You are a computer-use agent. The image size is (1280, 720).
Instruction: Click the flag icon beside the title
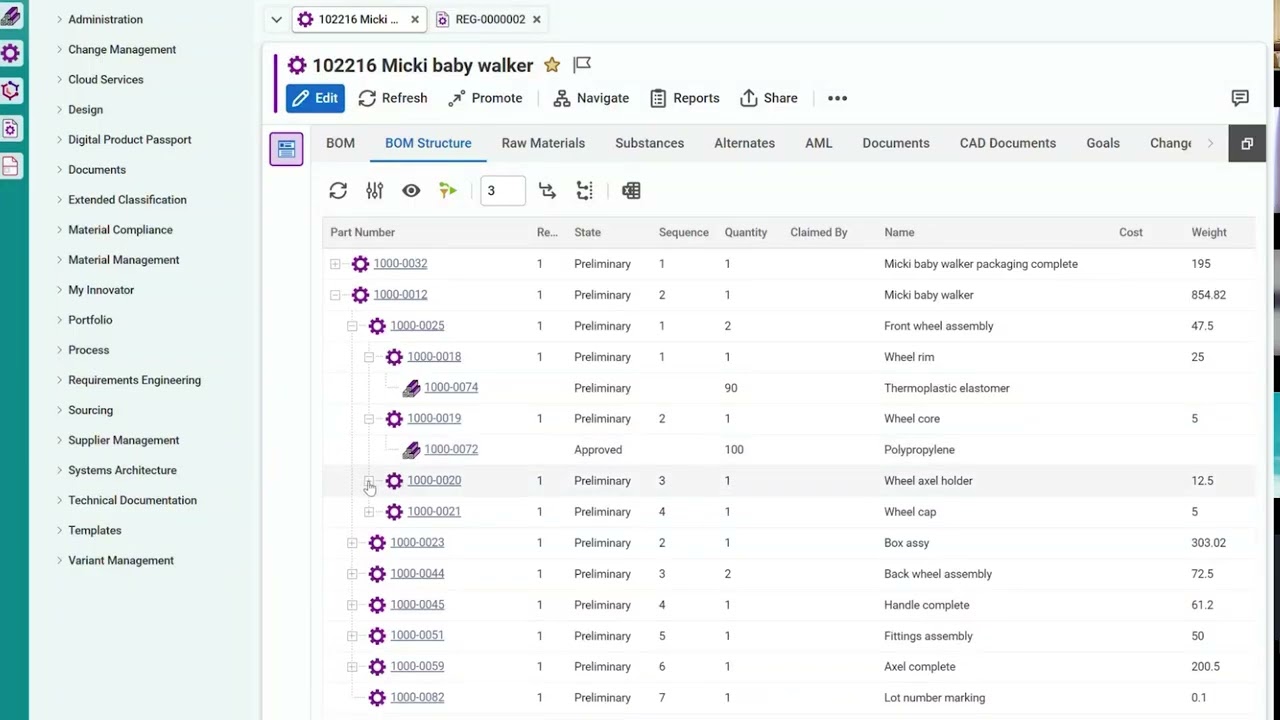582,65
